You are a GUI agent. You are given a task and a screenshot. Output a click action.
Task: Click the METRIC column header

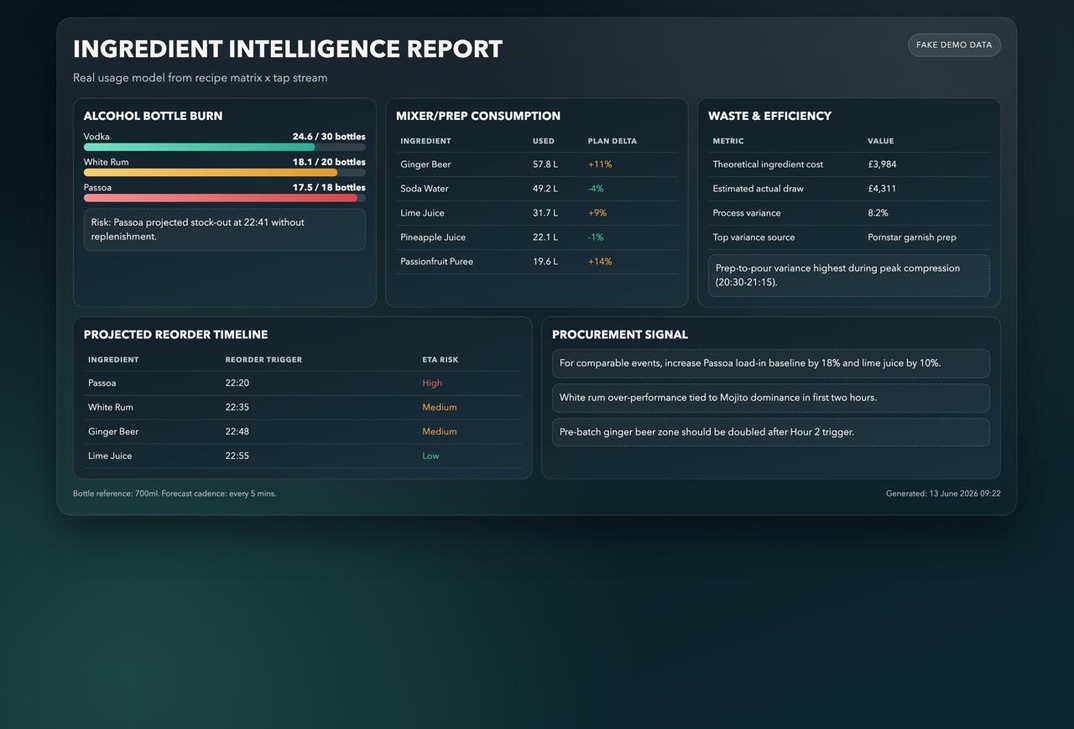728,141
